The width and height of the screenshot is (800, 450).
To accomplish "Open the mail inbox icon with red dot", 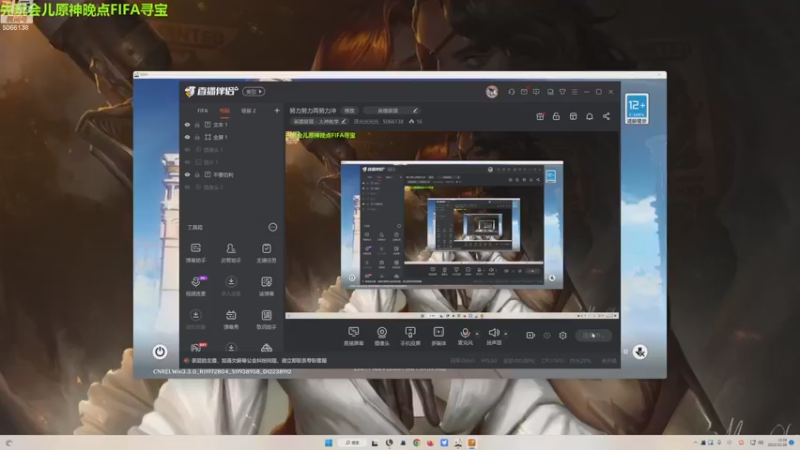I will (524, 92).
